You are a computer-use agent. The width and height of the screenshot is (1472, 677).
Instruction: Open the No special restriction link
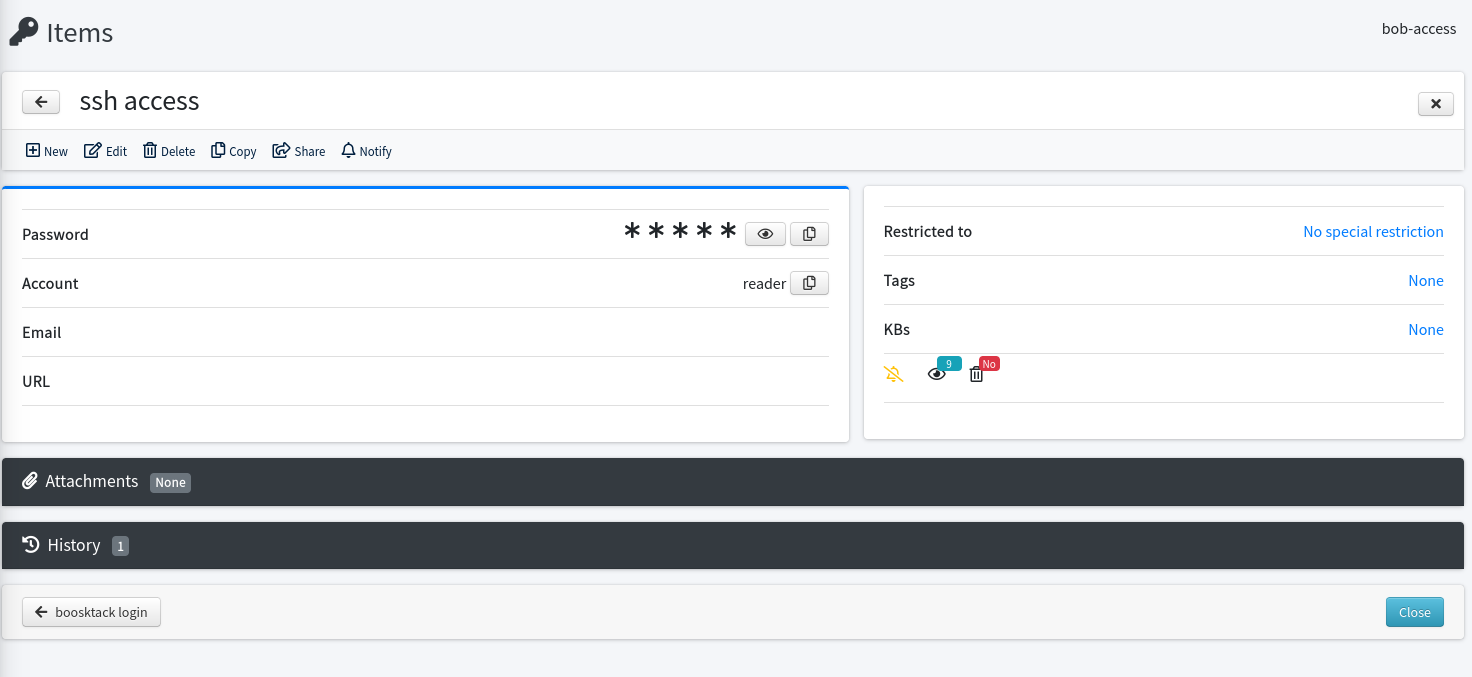[1372, 232]
